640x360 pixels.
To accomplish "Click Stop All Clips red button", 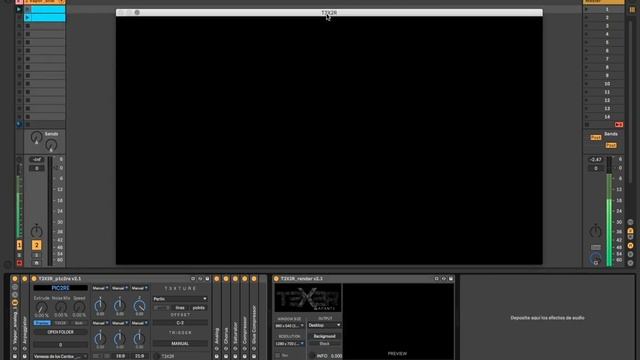I will pyautogui.click(x=619, y=124).
